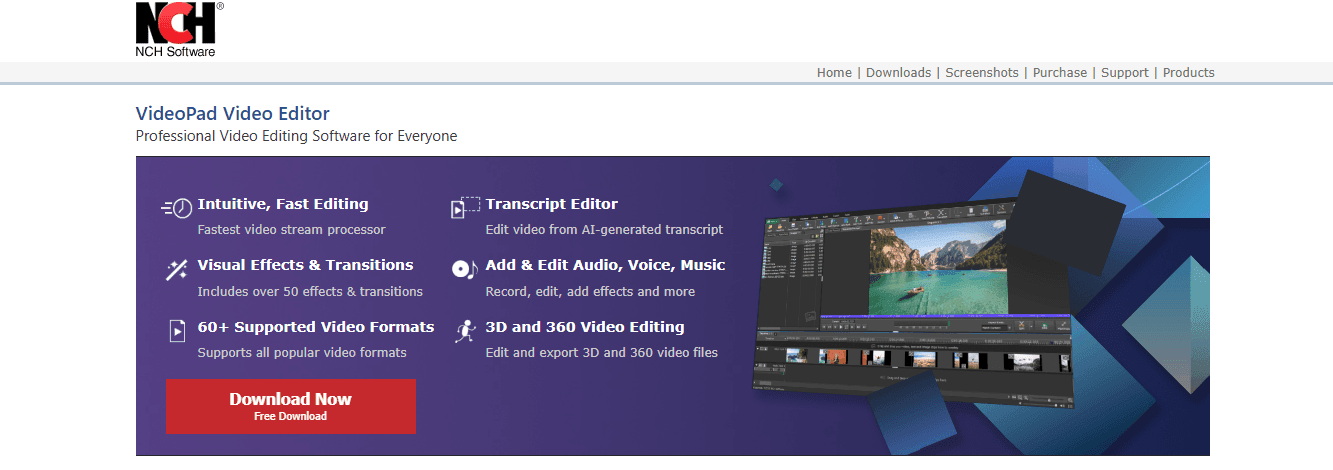Click the Visual Effects & Transitions heading
This screenshot has width=1333, height=470.
306,265
